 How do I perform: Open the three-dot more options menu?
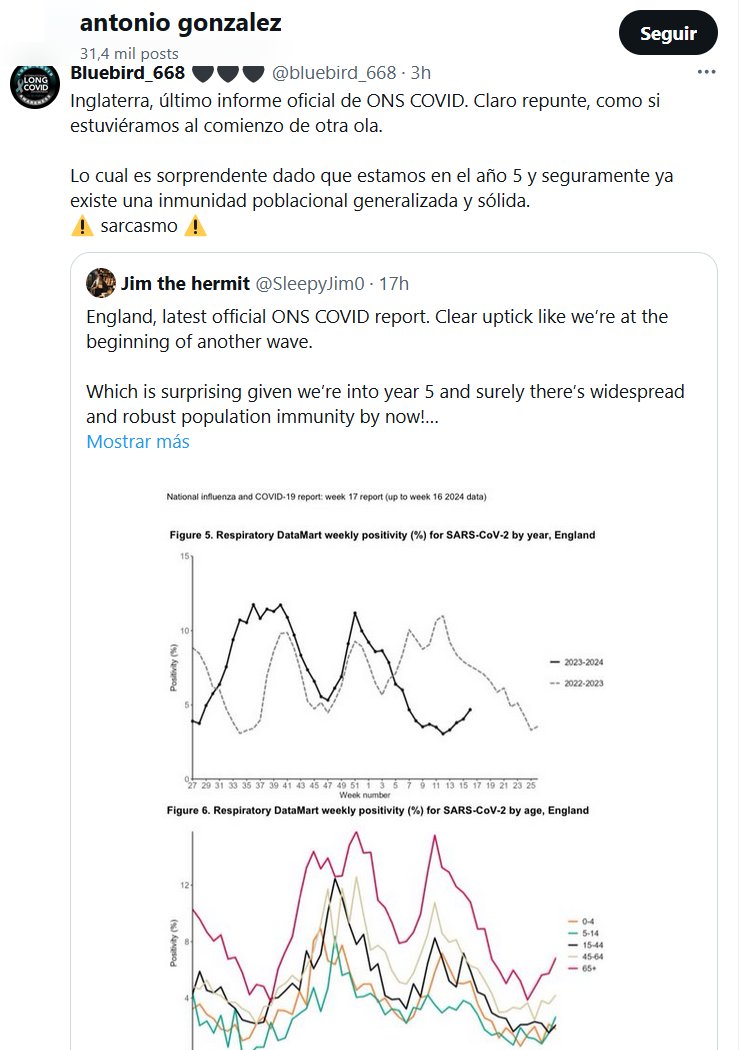pyautogui.click(x=707, y=73)
